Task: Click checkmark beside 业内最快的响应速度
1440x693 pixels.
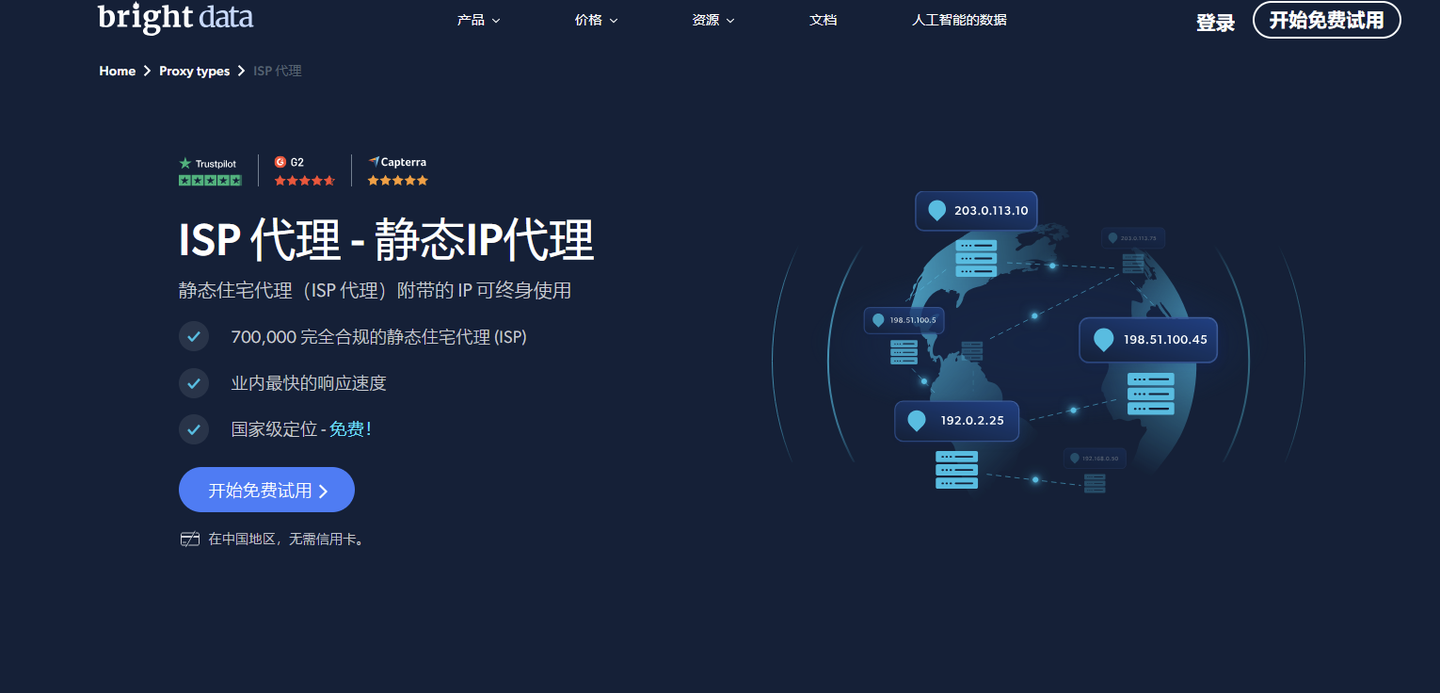Action: (x=194, y=383)
